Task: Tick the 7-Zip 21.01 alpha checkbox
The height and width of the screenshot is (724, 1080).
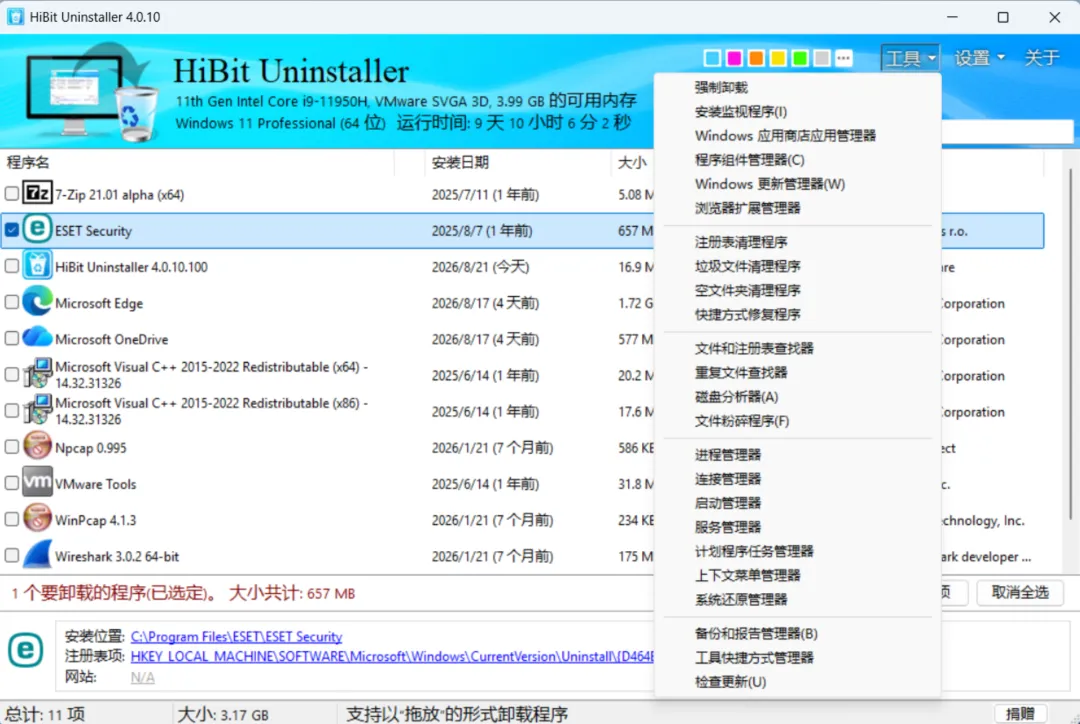Action: (12, 194)
